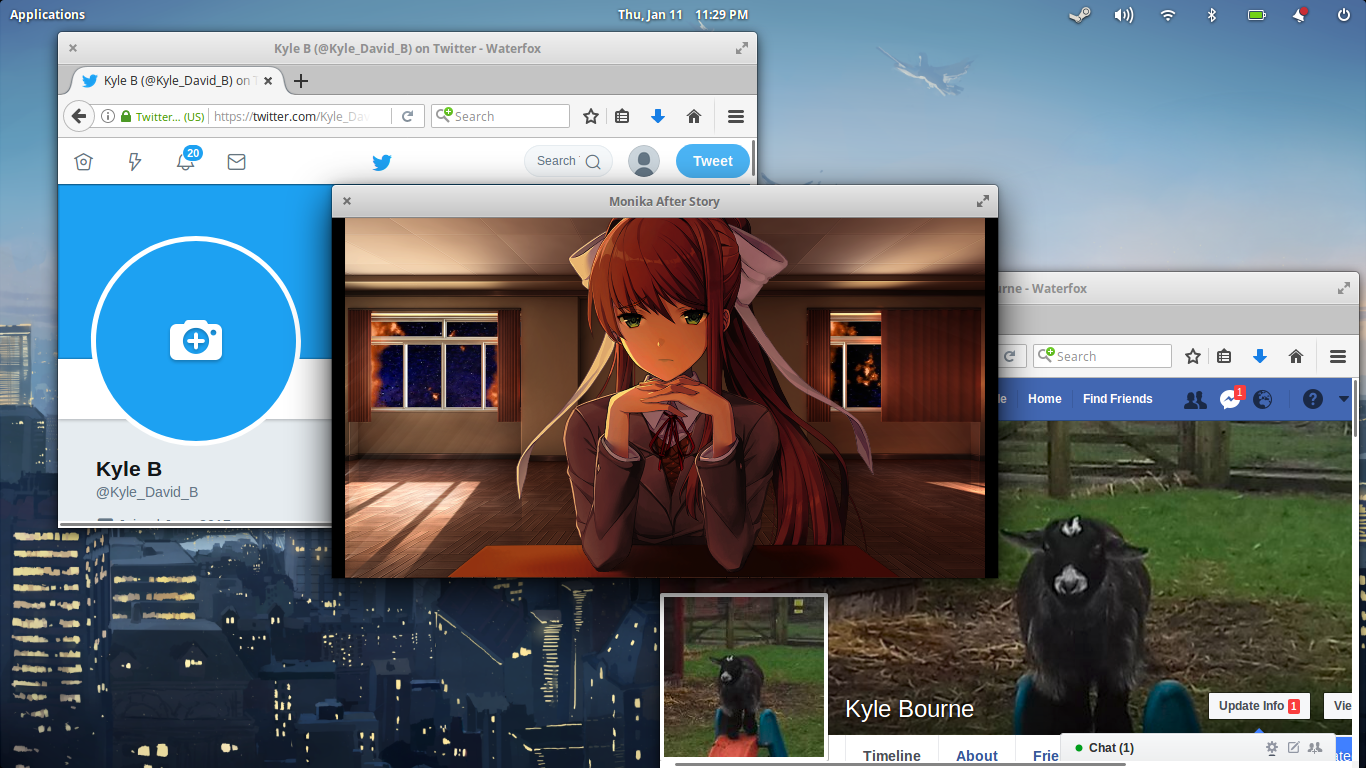Open Wi-Fi network indicator

pos(1168,15)
